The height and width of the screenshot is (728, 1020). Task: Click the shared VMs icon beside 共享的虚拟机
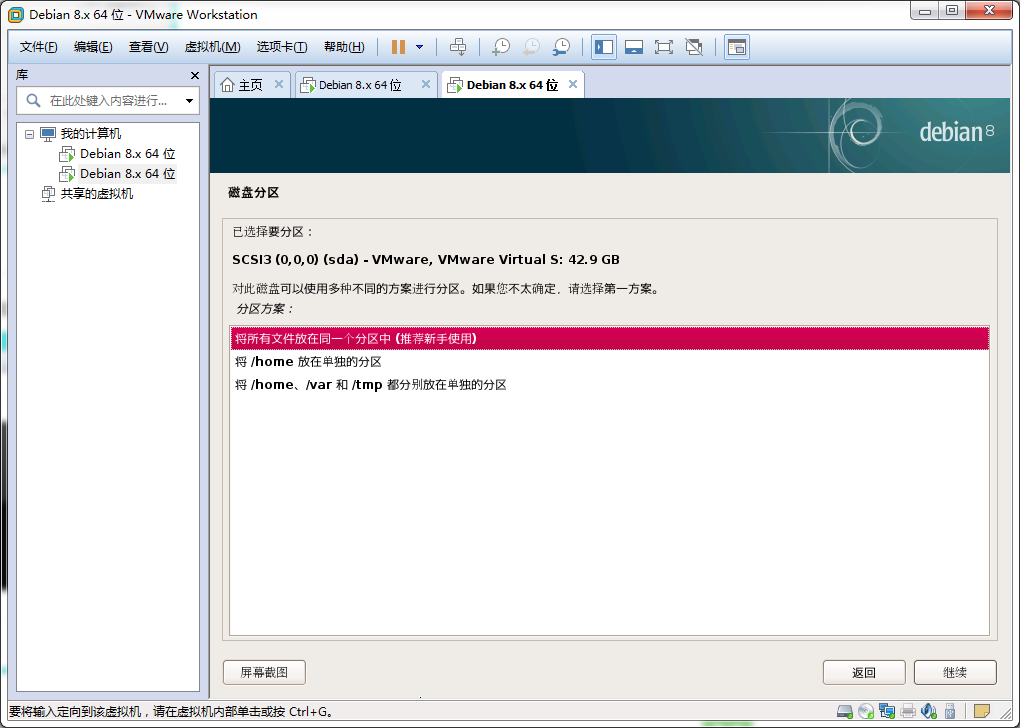point(47,194)
